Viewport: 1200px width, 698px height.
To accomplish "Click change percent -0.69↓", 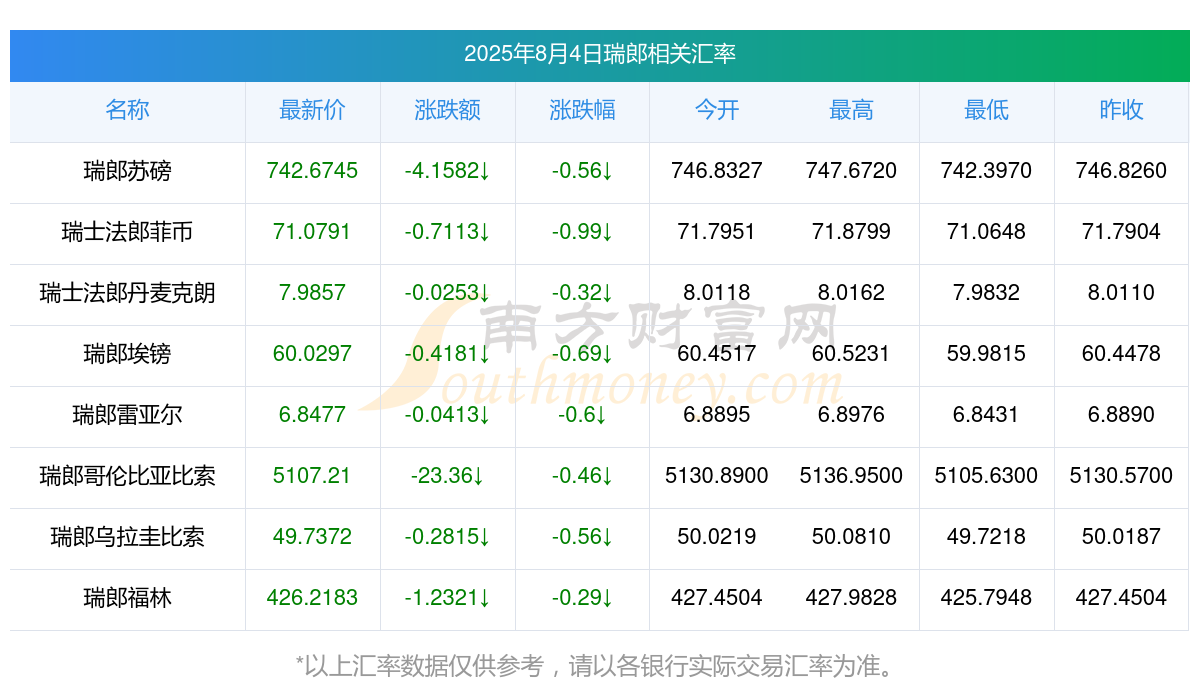I will [582, 353].
